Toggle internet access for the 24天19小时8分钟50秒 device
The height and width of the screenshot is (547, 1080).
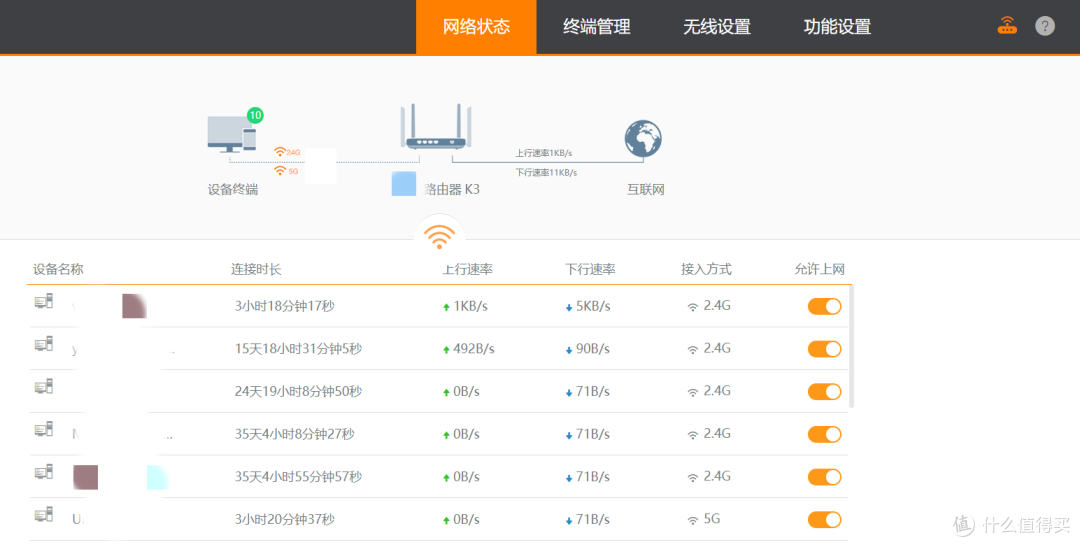pos(824,392)
